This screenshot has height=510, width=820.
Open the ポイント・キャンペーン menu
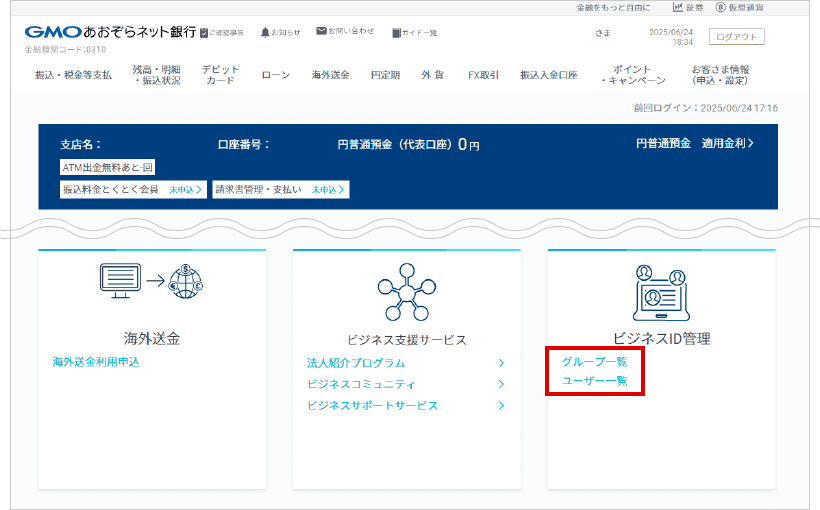click(632, 75)
